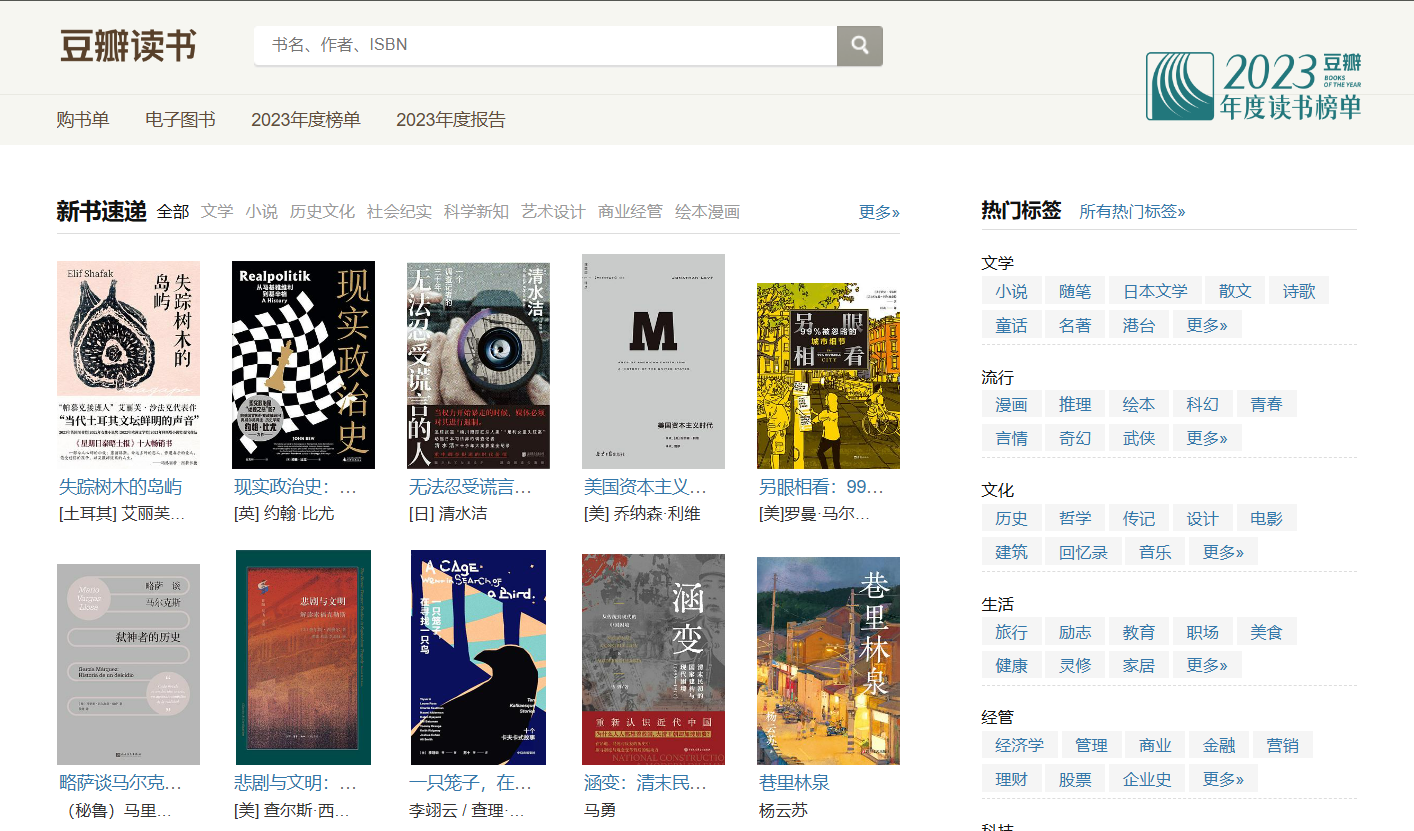The width and height of the screenshot is (1414, 831).
Task: Choose the 经济学 tag
Action: [1019, 745]
